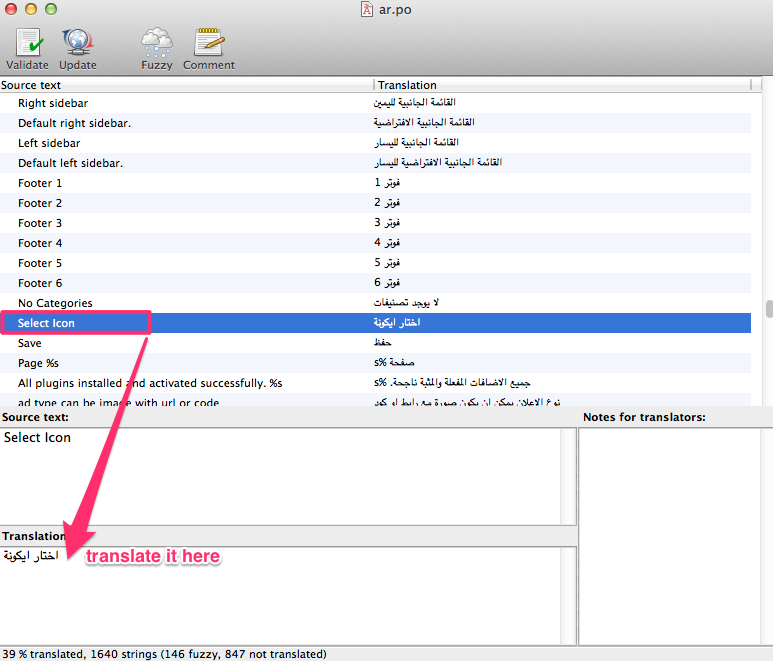
Task: Open the Comment notepad icon
Action: pyautogui.click(x=208, y=44)
